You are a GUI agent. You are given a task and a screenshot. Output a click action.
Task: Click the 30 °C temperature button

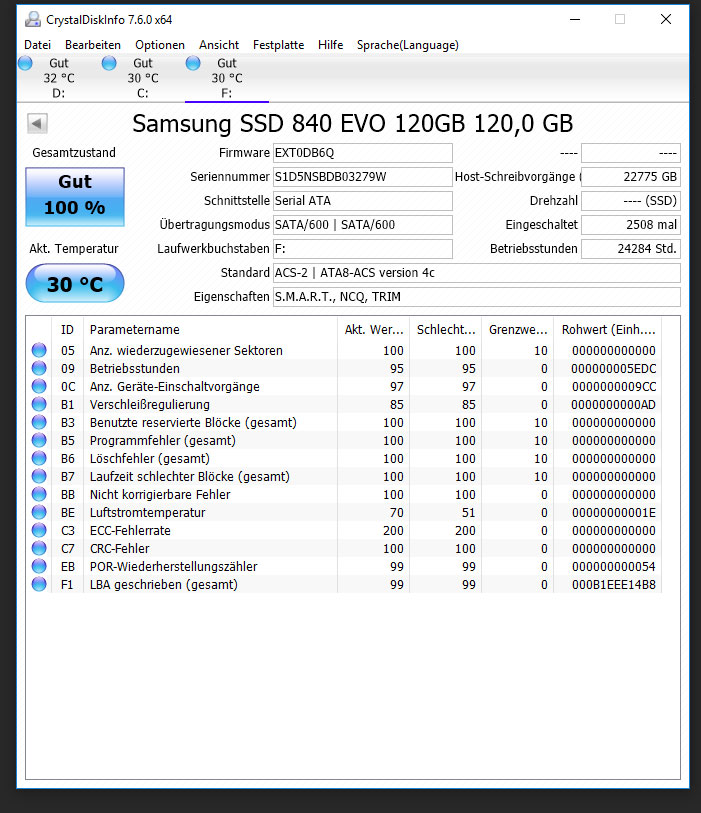pos(75,283)
